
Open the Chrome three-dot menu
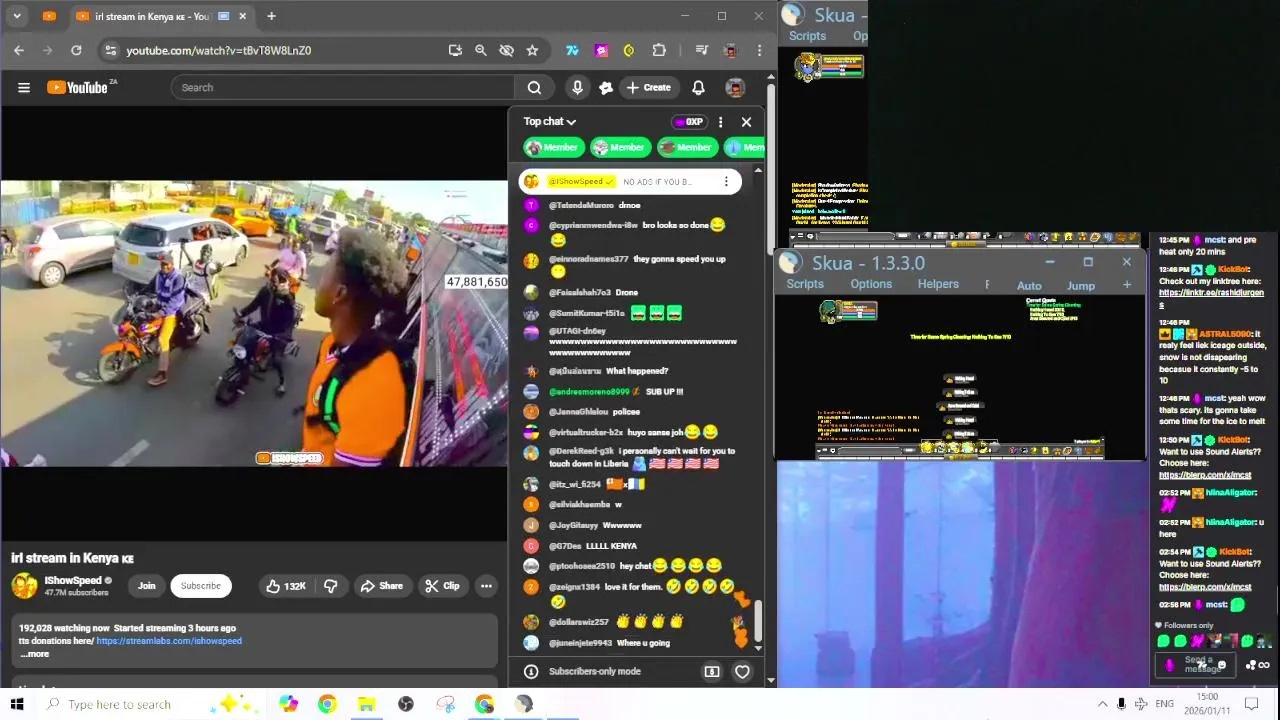[759, 50]
